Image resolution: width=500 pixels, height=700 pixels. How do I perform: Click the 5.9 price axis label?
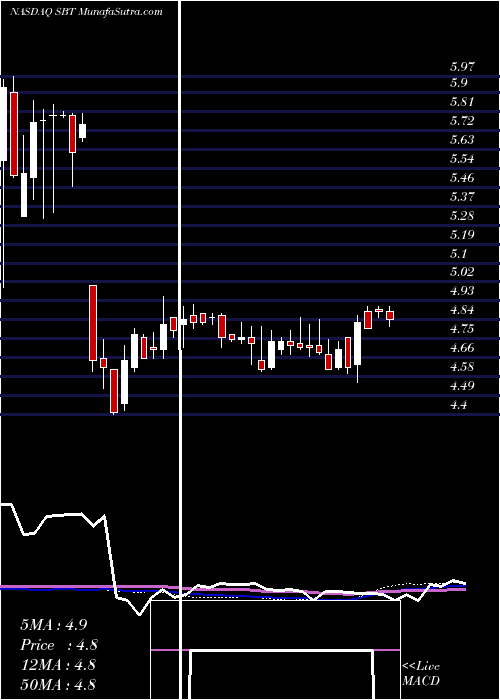point(458,83)
